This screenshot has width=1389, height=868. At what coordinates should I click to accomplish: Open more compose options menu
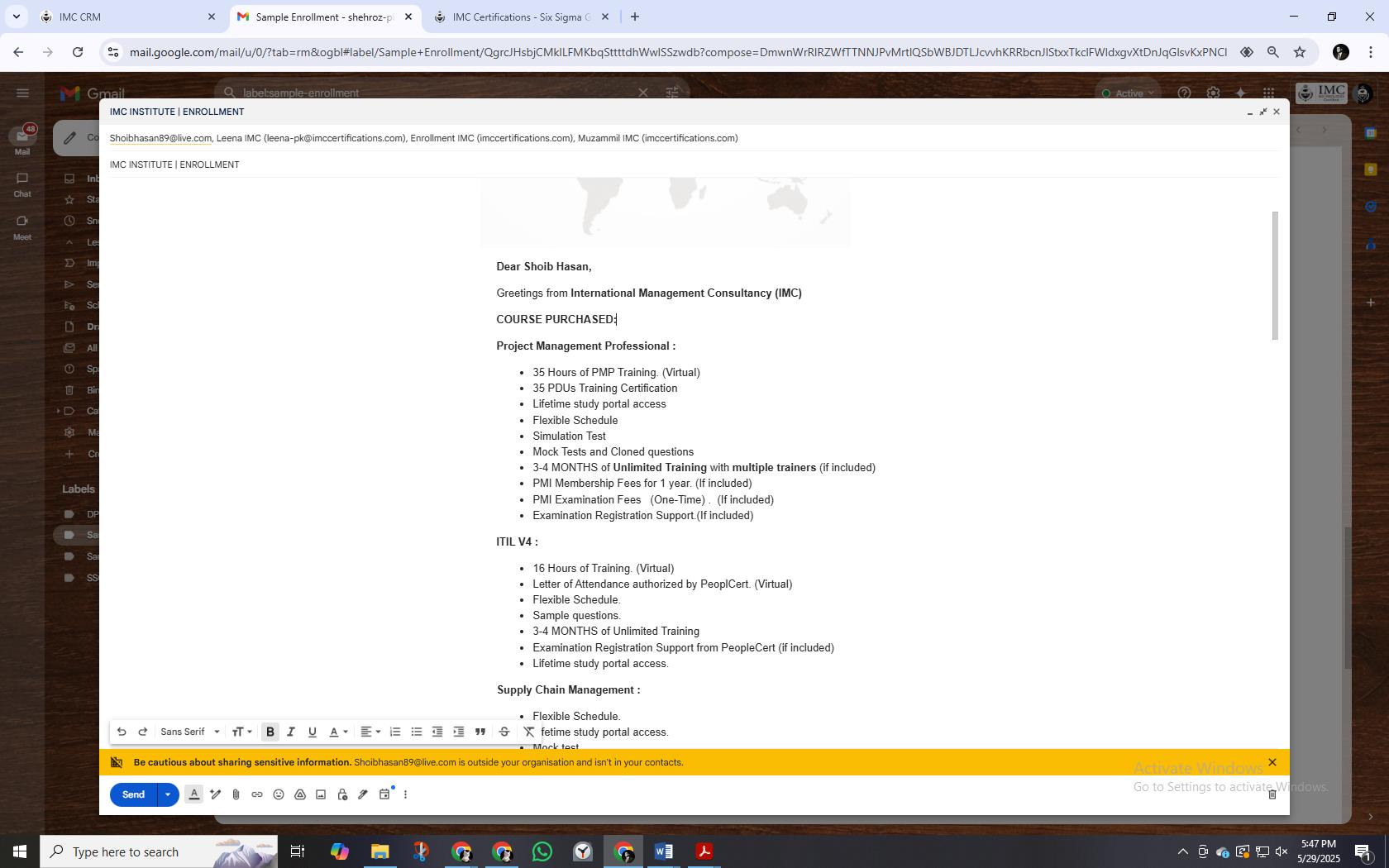(x=405, y=794)
